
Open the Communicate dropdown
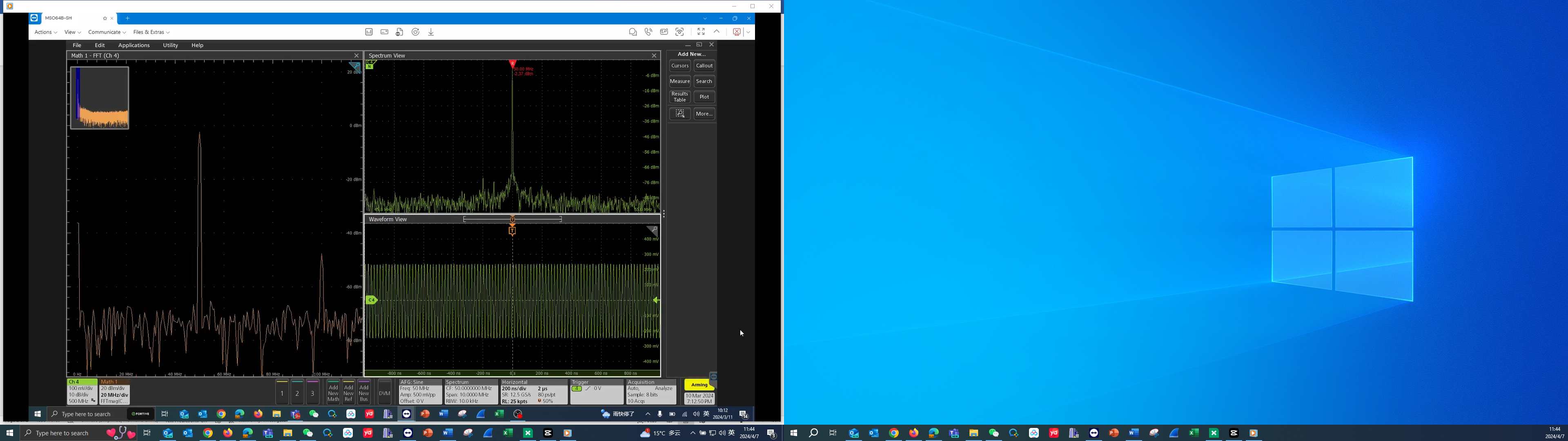(107, 32)
